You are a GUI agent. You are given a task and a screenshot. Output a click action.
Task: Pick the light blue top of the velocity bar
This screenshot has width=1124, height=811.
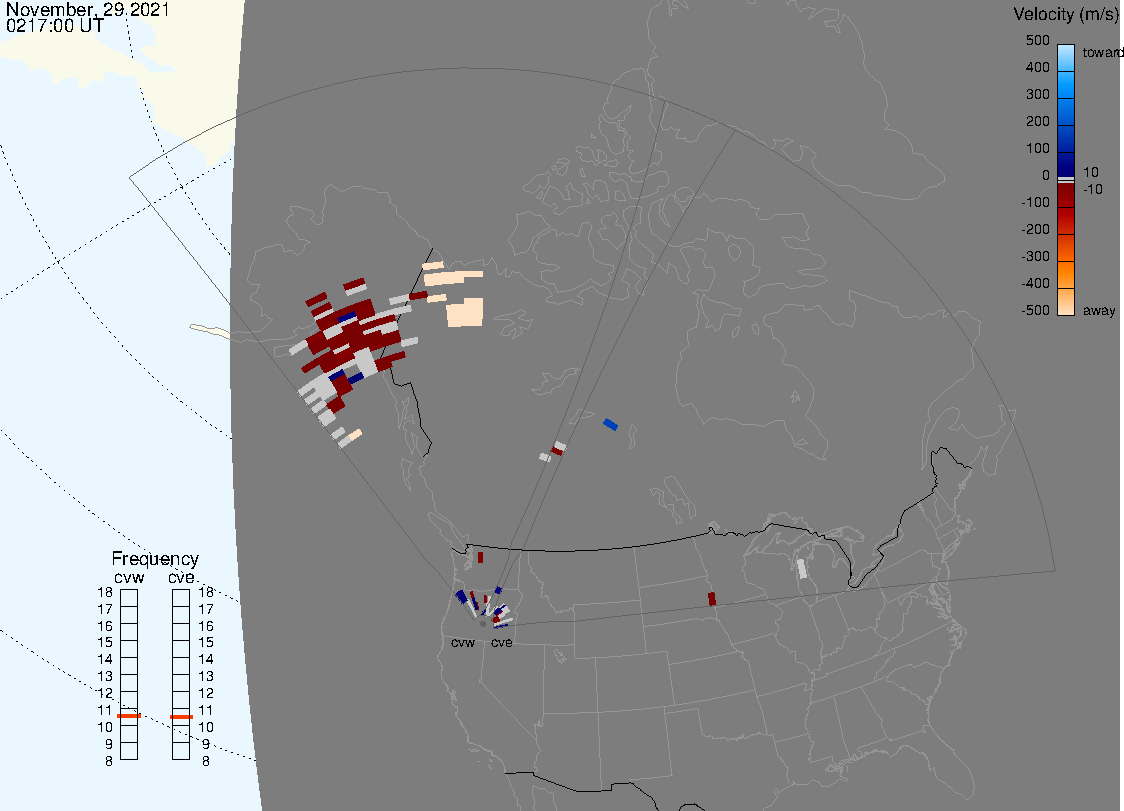(1066, 57)
